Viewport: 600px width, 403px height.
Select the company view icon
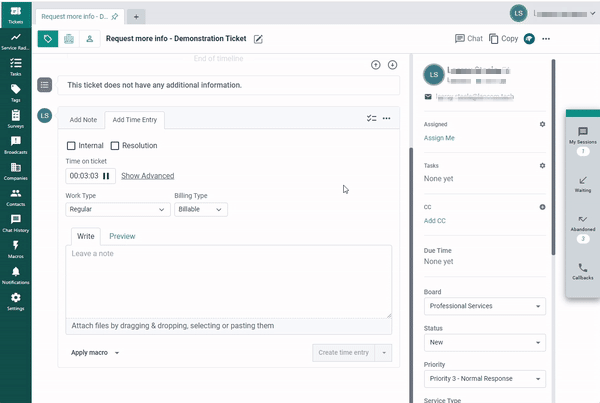[x=69, y=39]
